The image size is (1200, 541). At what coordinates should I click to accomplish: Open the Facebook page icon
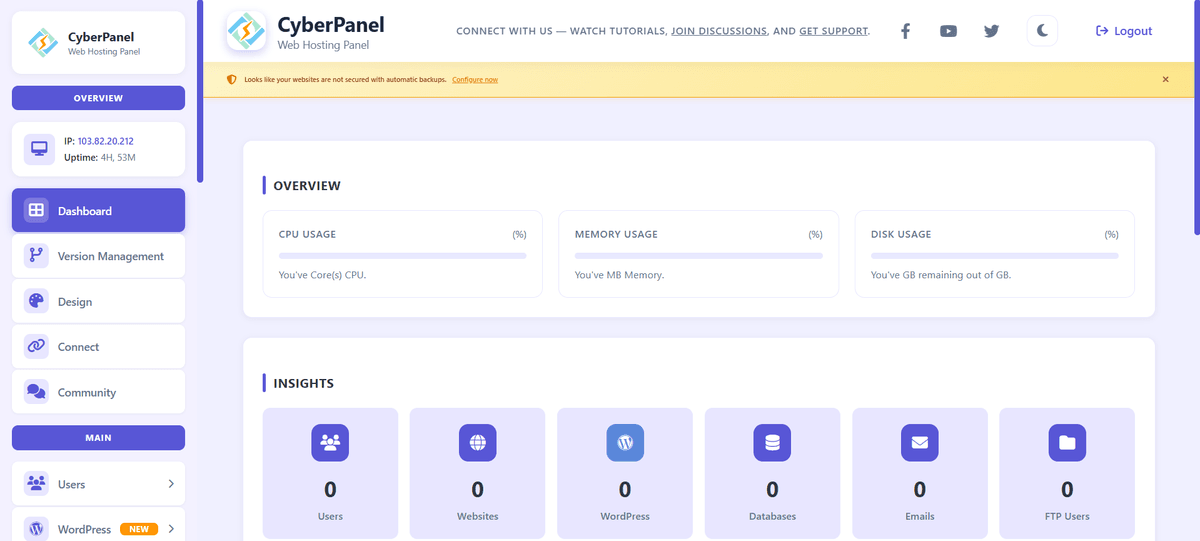click(905, 31)
